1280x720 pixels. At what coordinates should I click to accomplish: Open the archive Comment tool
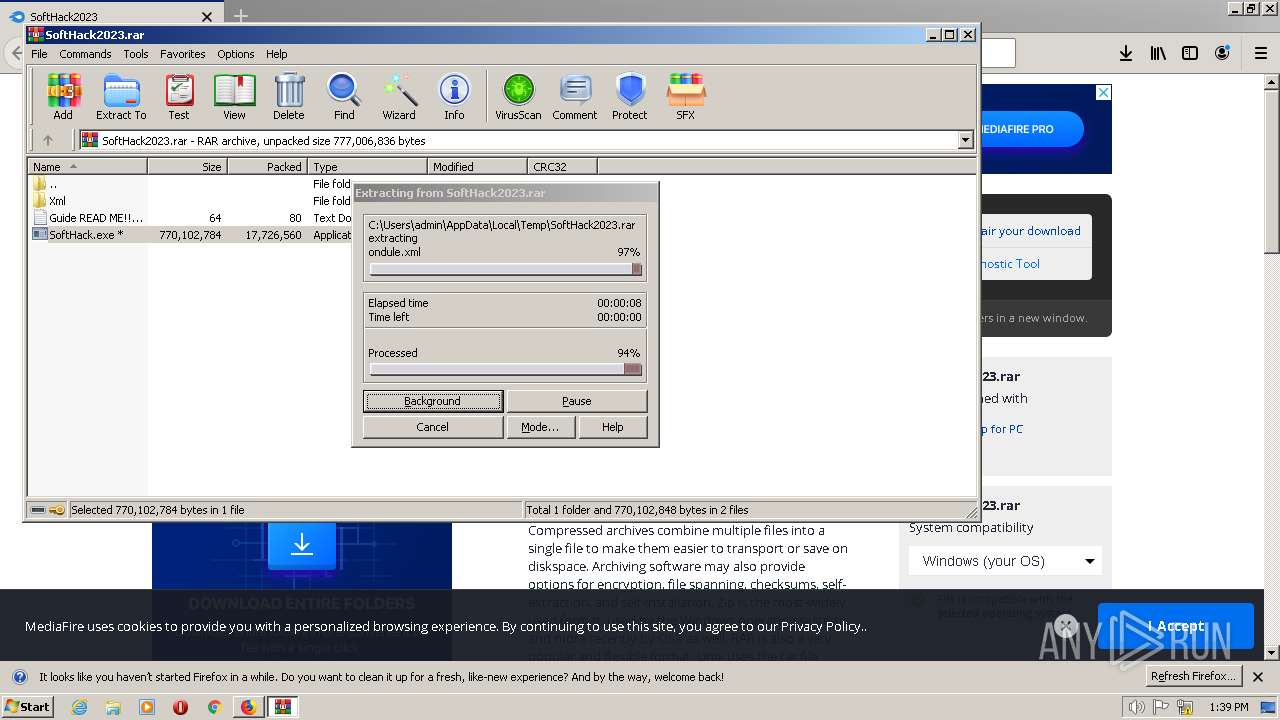[x=575, y=97]
